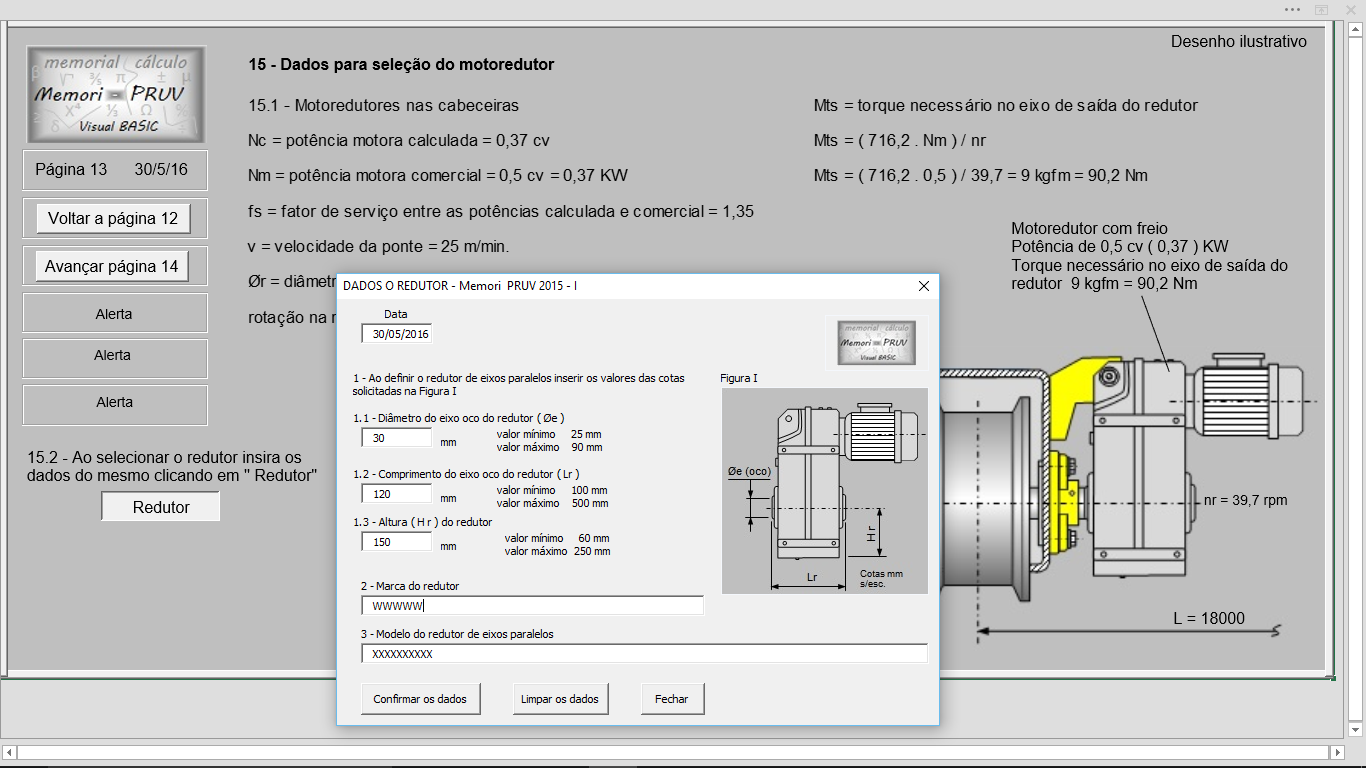Click the Voltar a página 12 button

pyautogui.click(x=113, y=218)
